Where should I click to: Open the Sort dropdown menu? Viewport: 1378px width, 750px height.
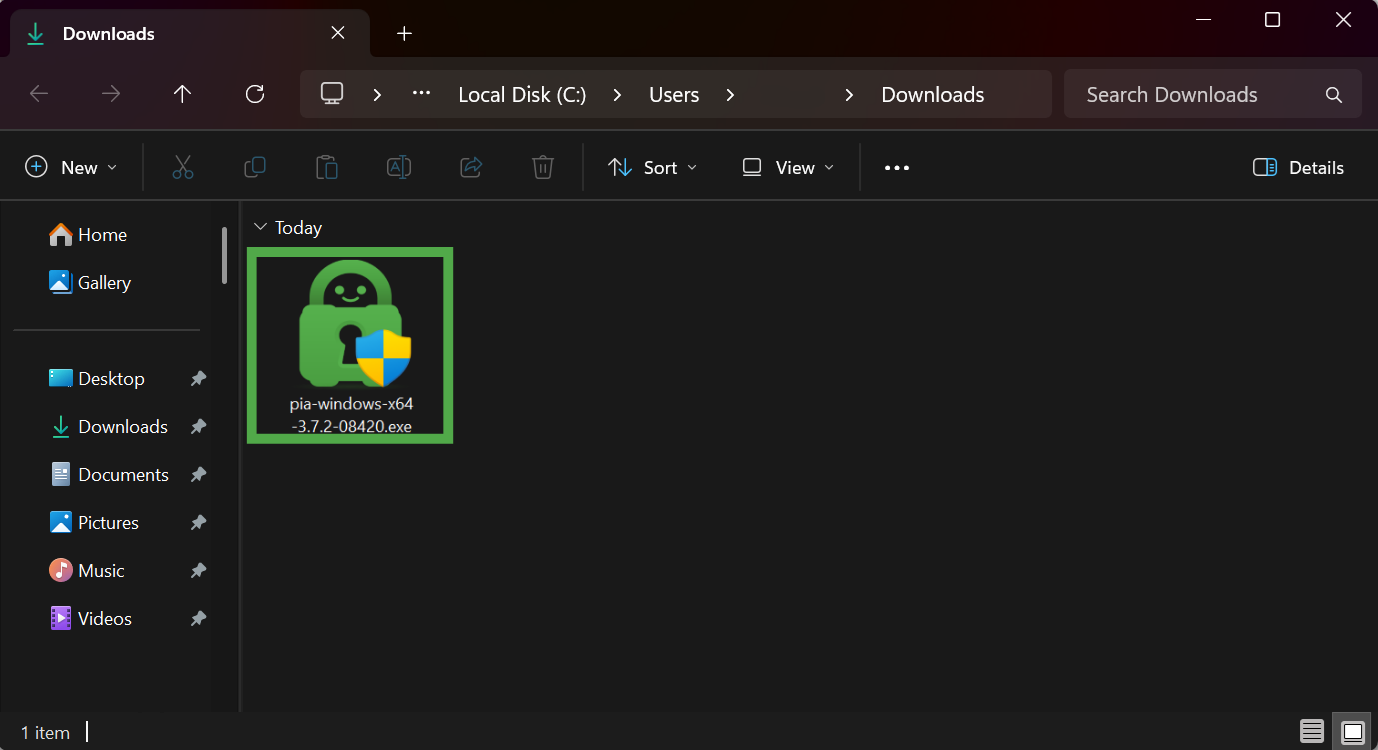(x=652, y=167)
